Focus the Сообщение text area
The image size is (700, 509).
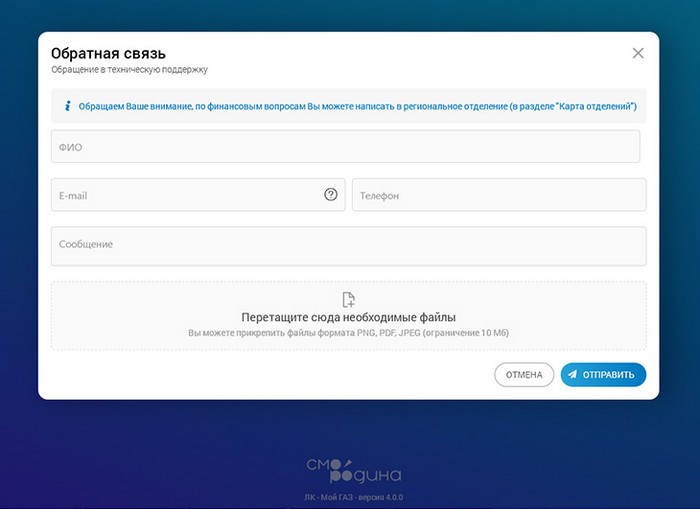coord(349,246)
